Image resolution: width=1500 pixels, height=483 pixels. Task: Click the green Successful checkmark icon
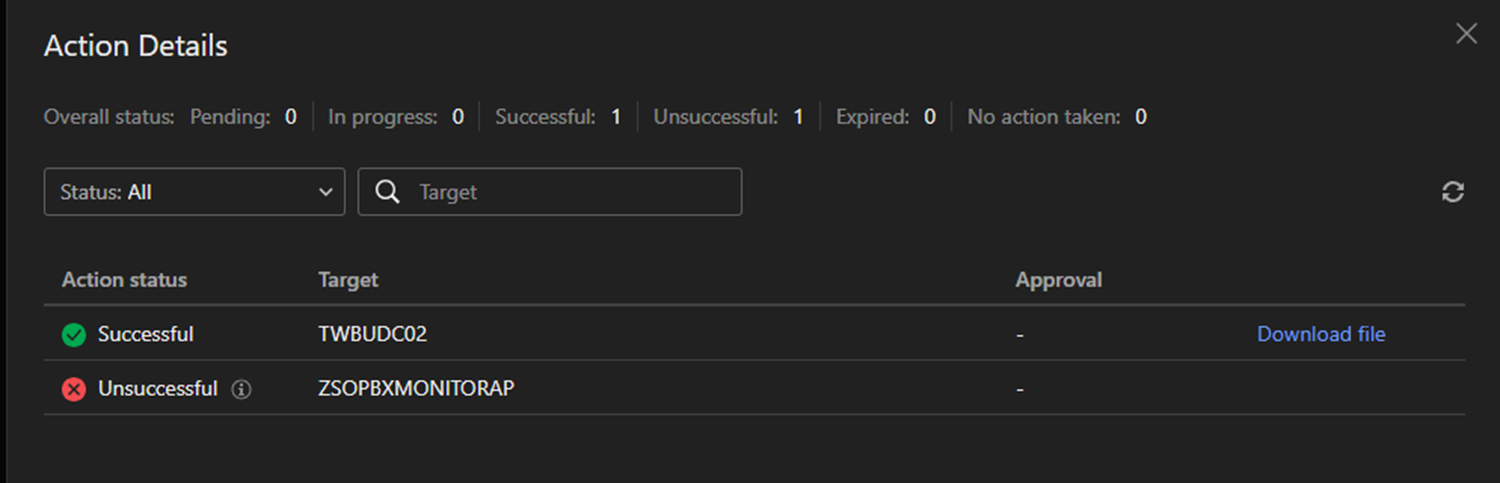coord(74,335)
